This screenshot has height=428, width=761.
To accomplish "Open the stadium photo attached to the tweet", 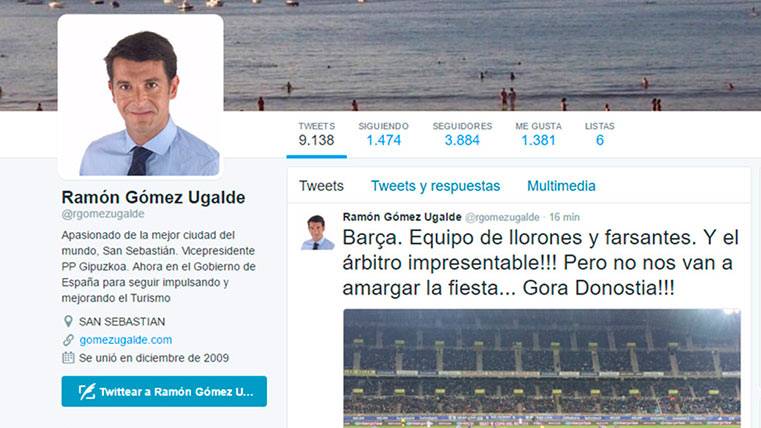I will click(x=542, y=368).
